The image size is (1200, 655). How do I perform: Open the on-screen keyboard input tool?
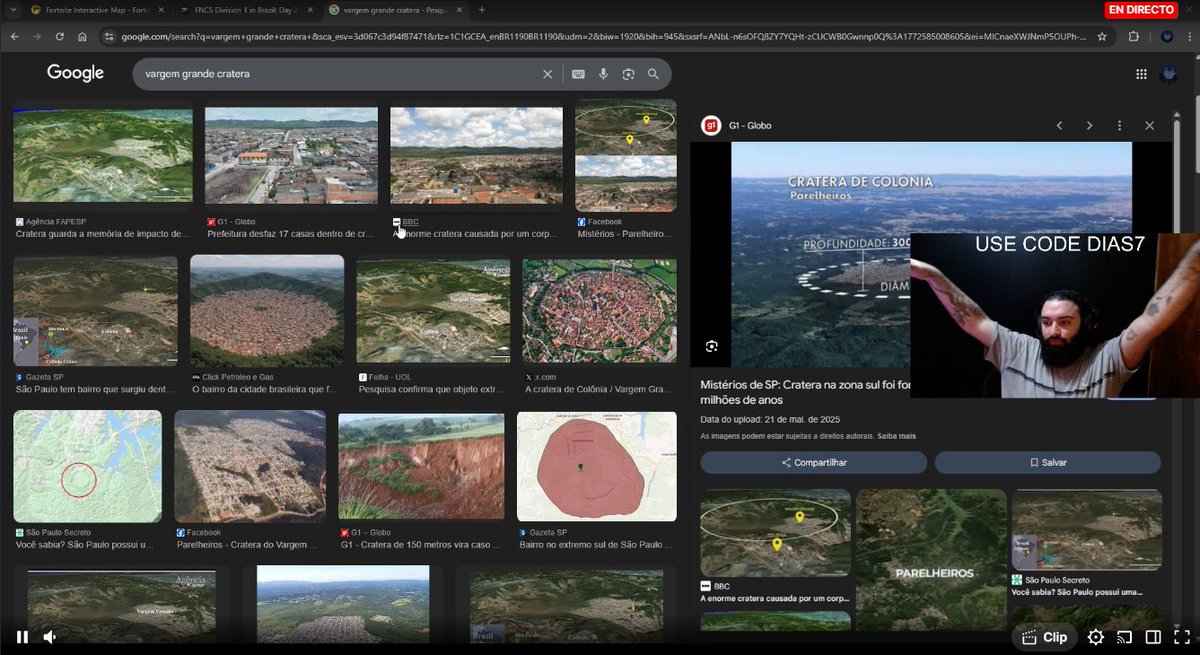pyautogui.click(x=578, y=74)
